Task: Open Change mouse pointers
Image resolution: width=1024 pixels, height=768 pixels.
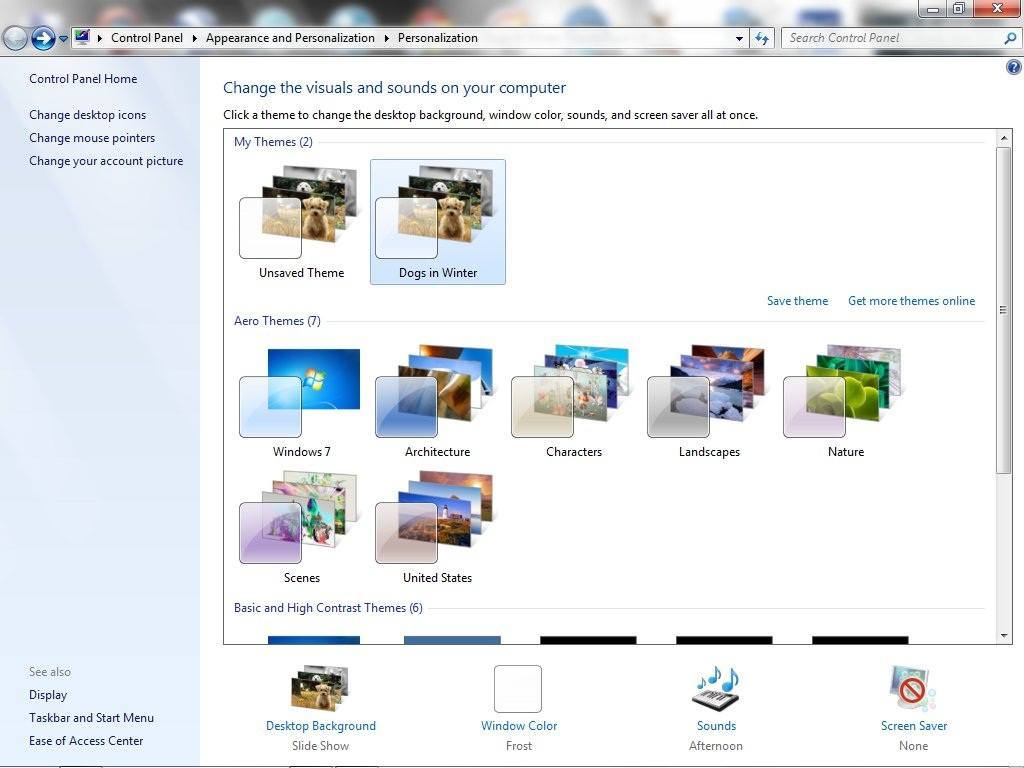Action: [x=92, y=138]
